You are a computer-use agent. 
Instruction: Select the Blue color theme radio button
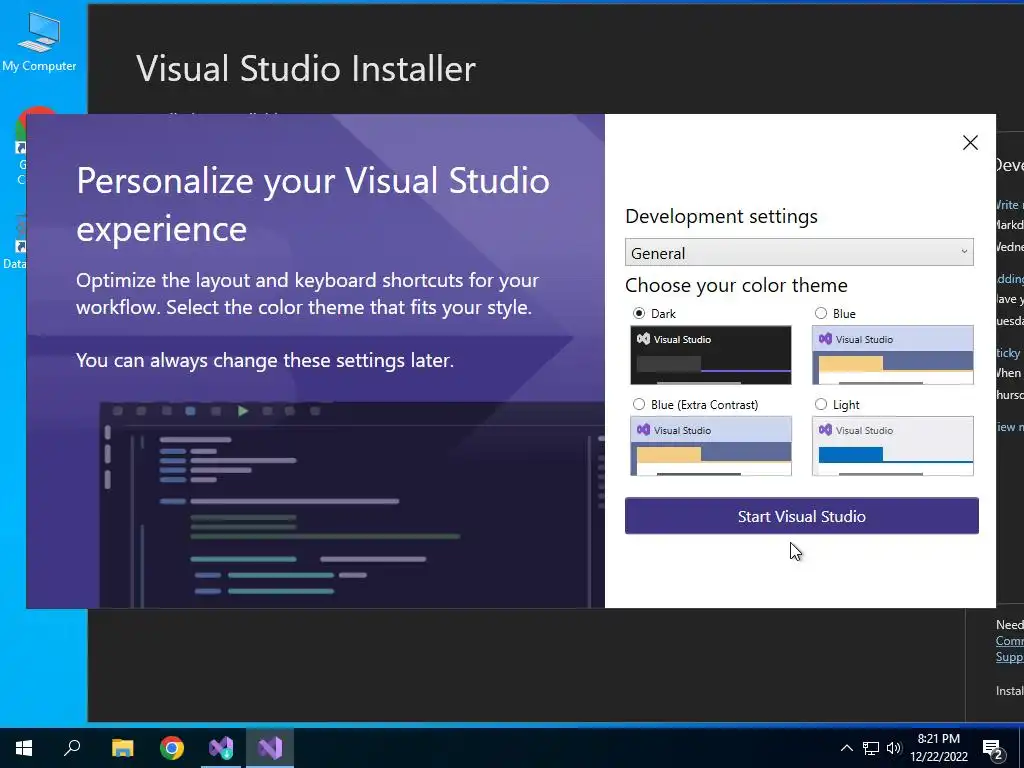pos(821,313)
